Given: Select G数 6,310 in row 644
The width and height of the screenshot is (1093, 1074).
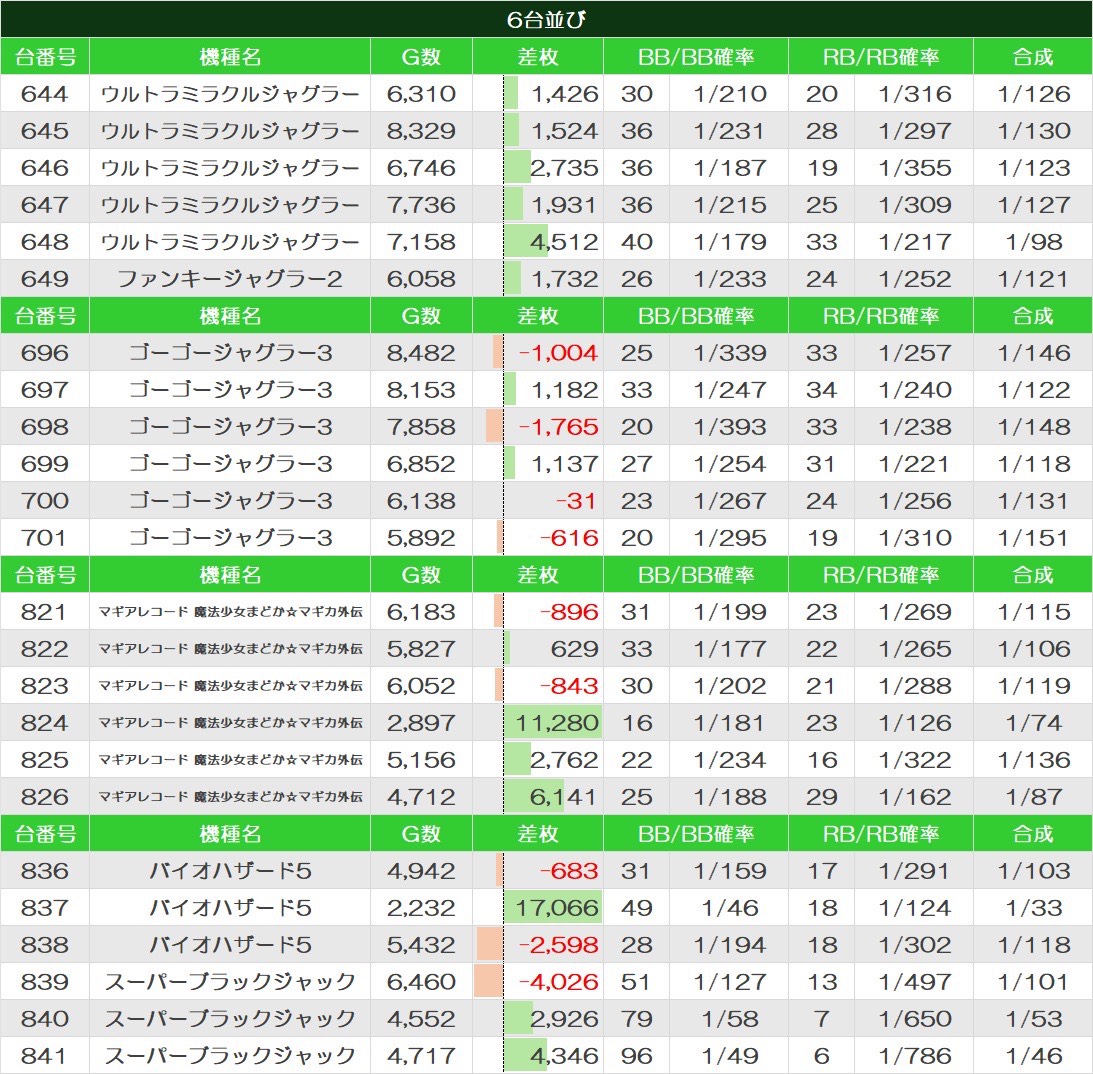Looking at the screenshot, I should 421,93.
